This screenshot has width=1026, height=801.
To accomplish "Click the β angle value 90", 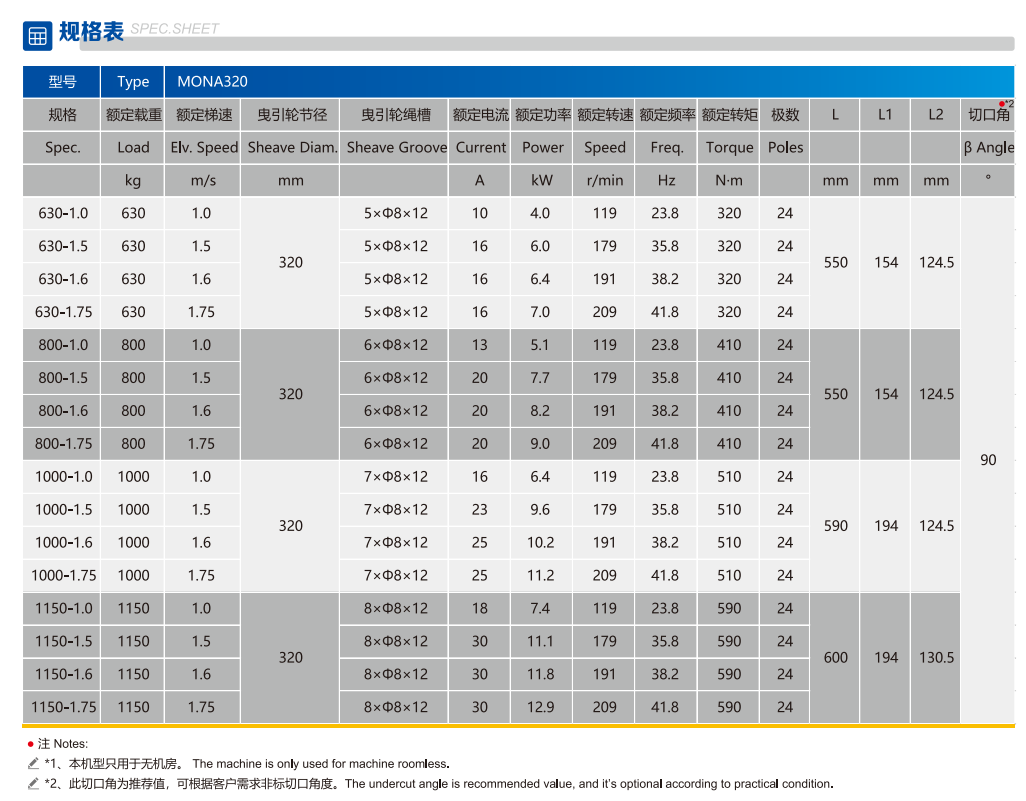I will (988, 460).
